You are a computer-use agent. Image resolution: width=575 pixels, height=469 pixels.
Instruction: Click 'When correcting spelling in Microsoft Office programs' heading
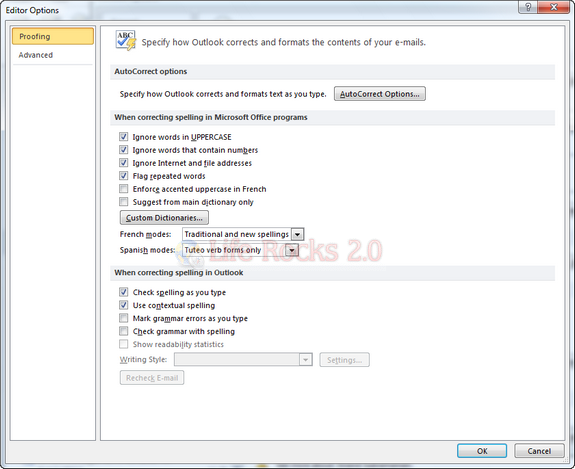coord(211,117)
